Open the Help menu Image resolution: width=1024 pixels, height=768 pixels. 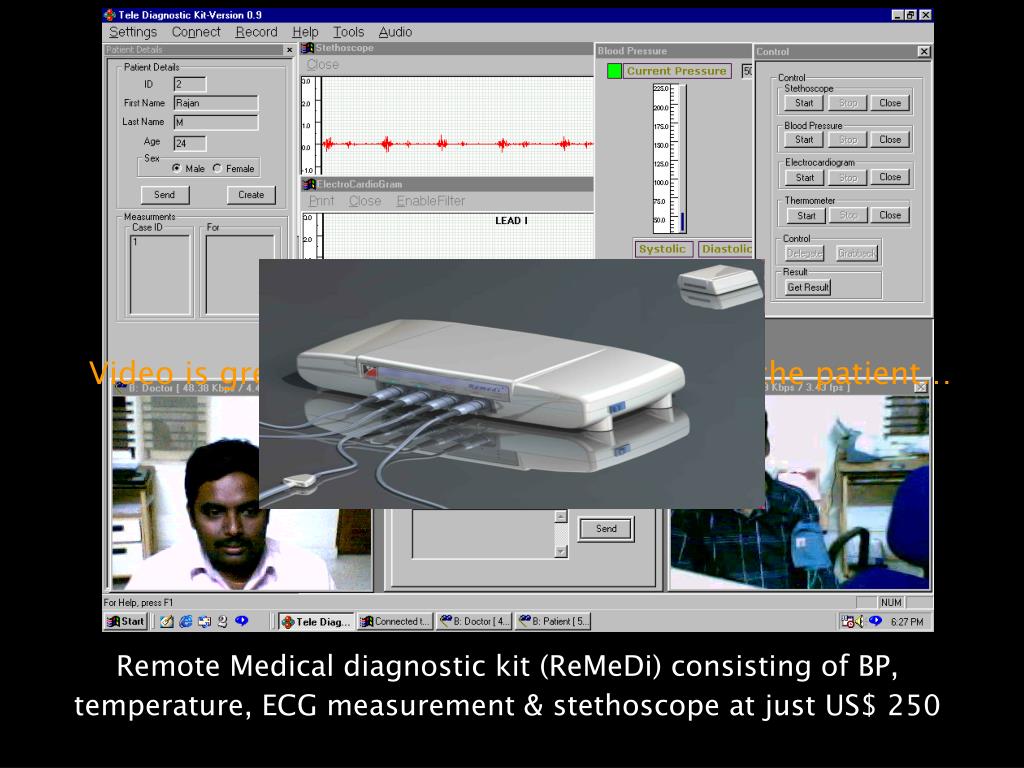305,32
